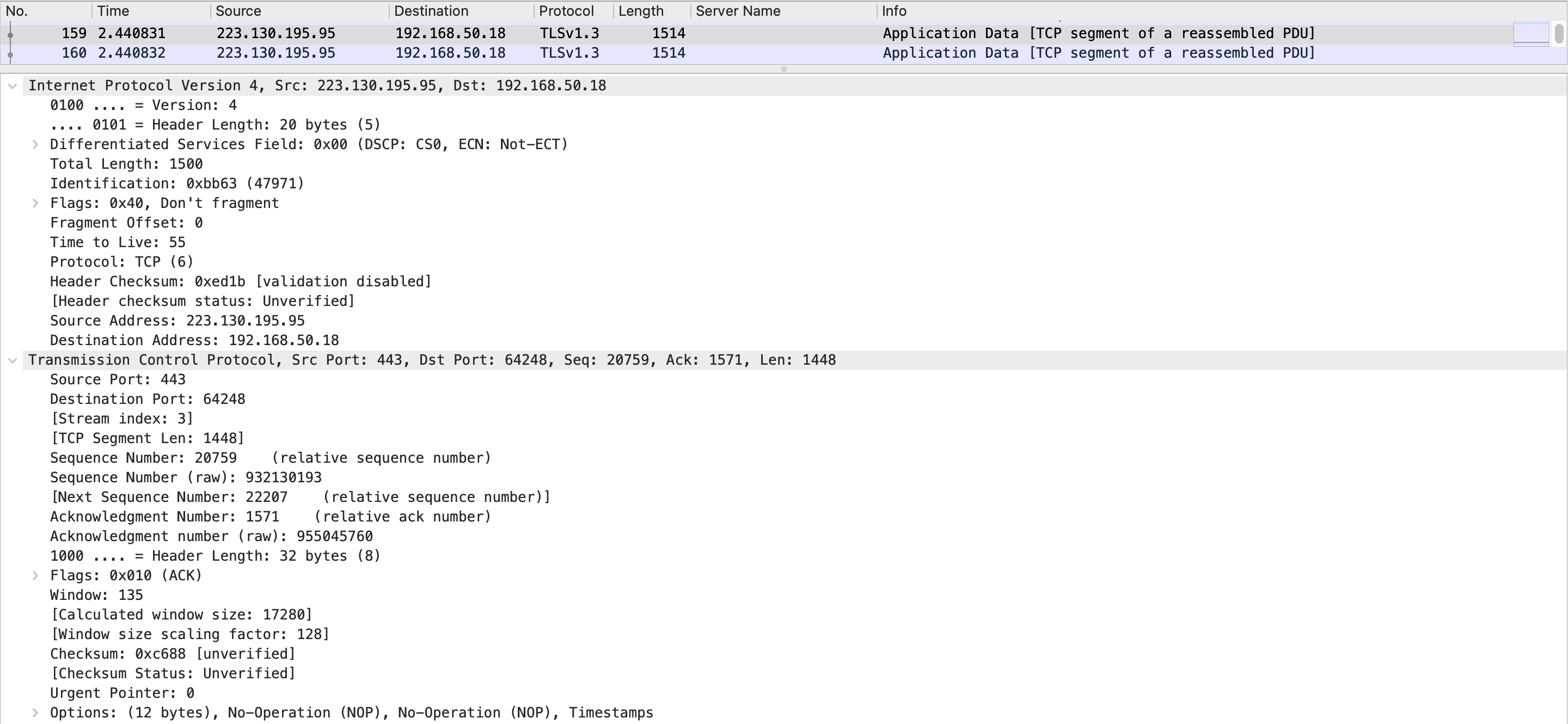Click the packet list minimap thumbnail
Viewport: 1568px width, 724px height.
1531,34
